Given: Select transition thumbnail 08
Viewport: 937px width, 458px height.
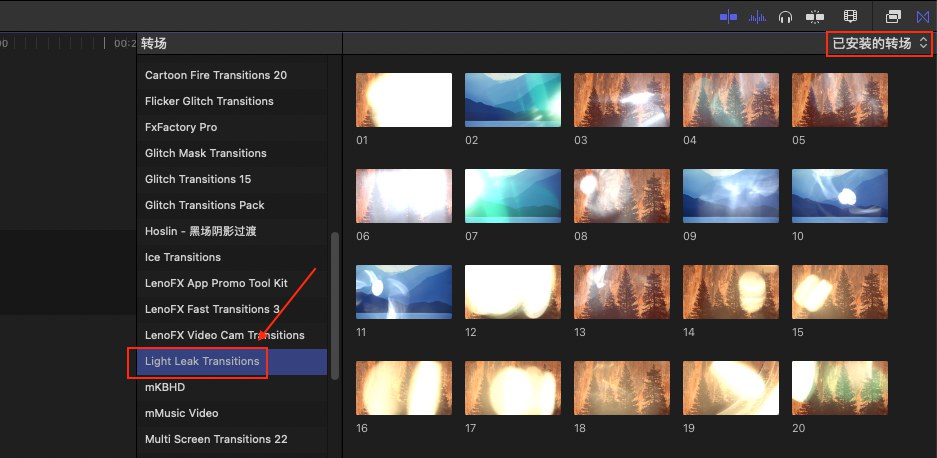Looking at the screenshot, I should [x=622, y=196].
